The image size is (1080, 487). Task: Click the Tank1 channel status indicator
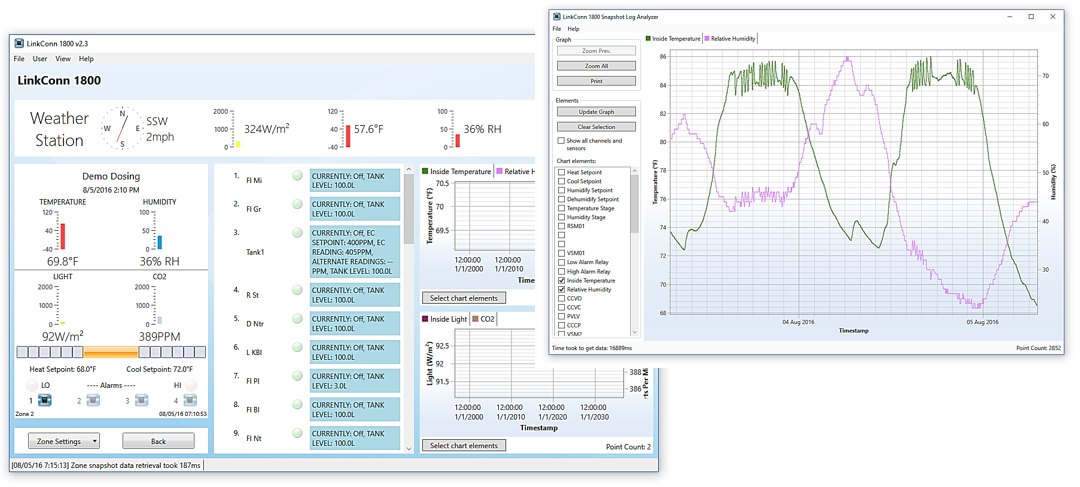[298, 233]
